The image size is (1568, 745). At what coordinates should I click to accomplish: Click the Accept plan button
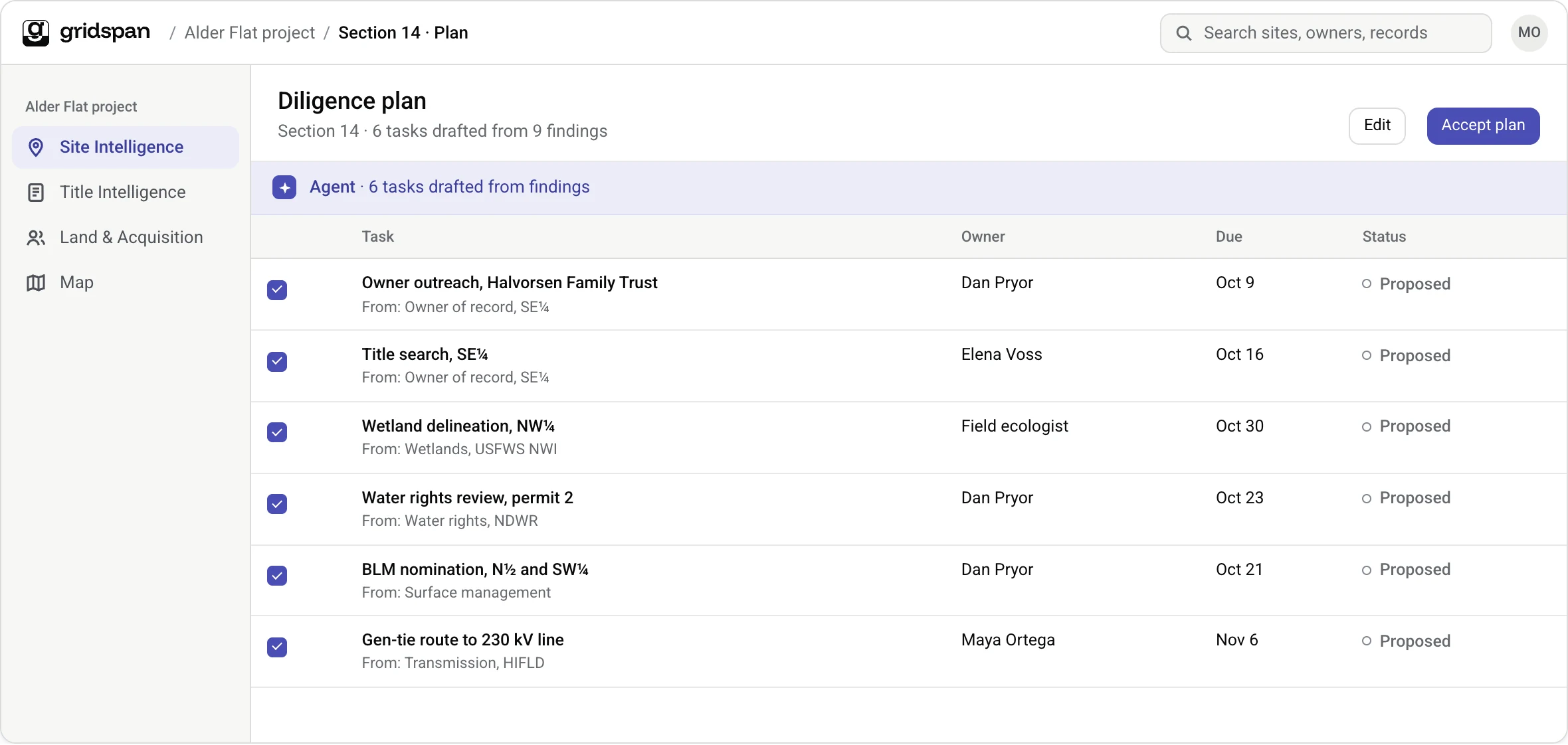coord(1483,125)
